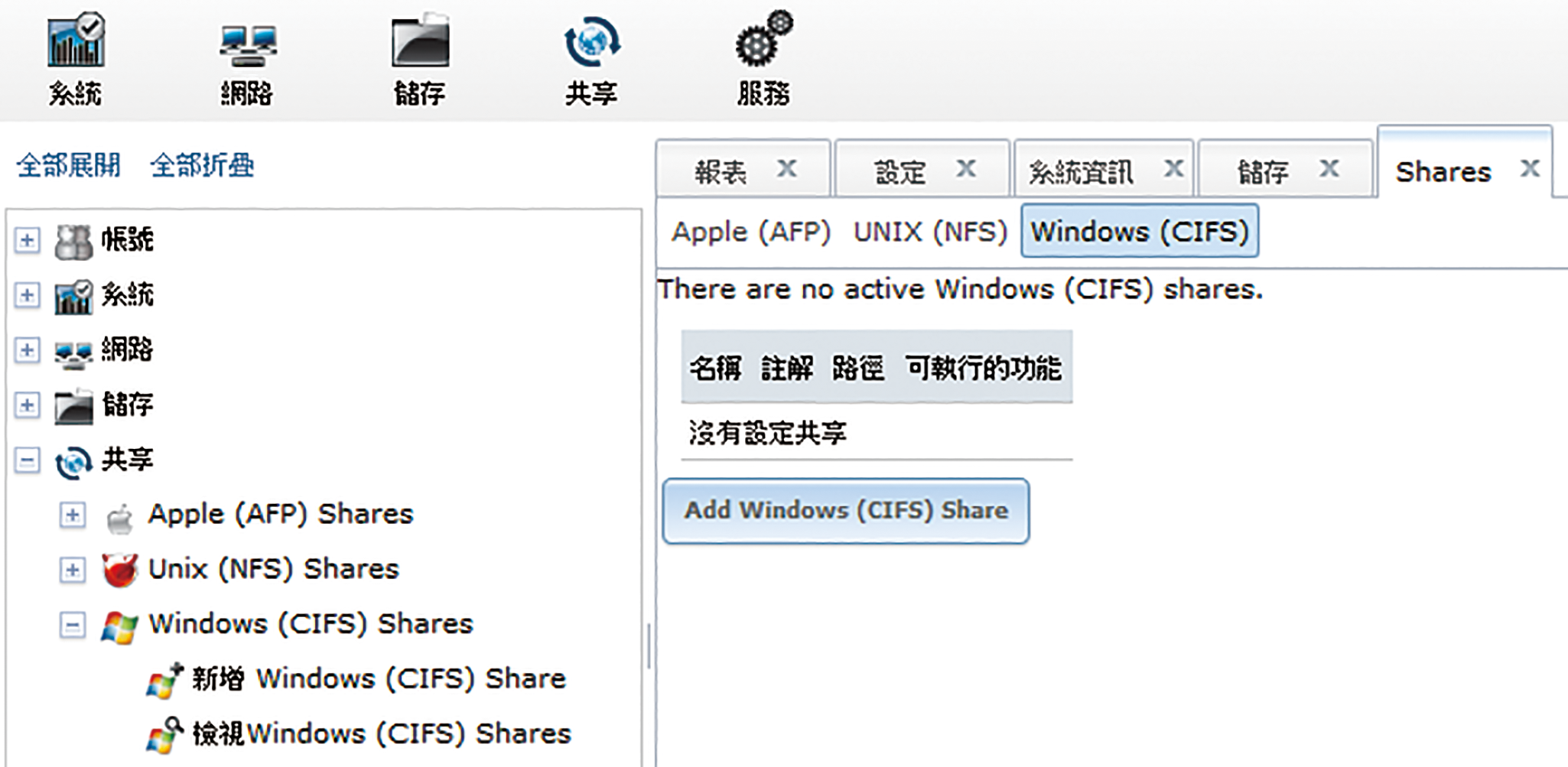Expand the Apple (AFP) Shares node
This screenshot has height=767, width=1568.
(x=73, y=515)
